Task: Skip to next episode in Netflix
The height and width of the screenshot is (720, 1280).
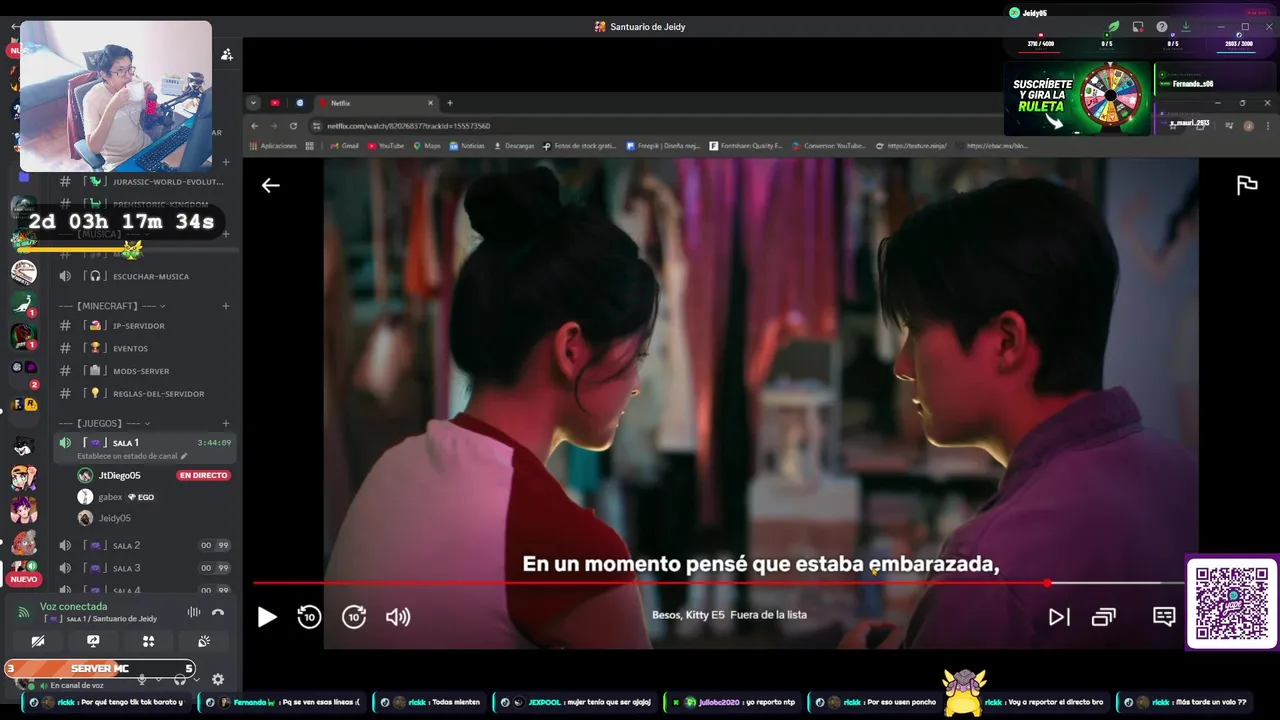Action: click(x=1059, y=617)
